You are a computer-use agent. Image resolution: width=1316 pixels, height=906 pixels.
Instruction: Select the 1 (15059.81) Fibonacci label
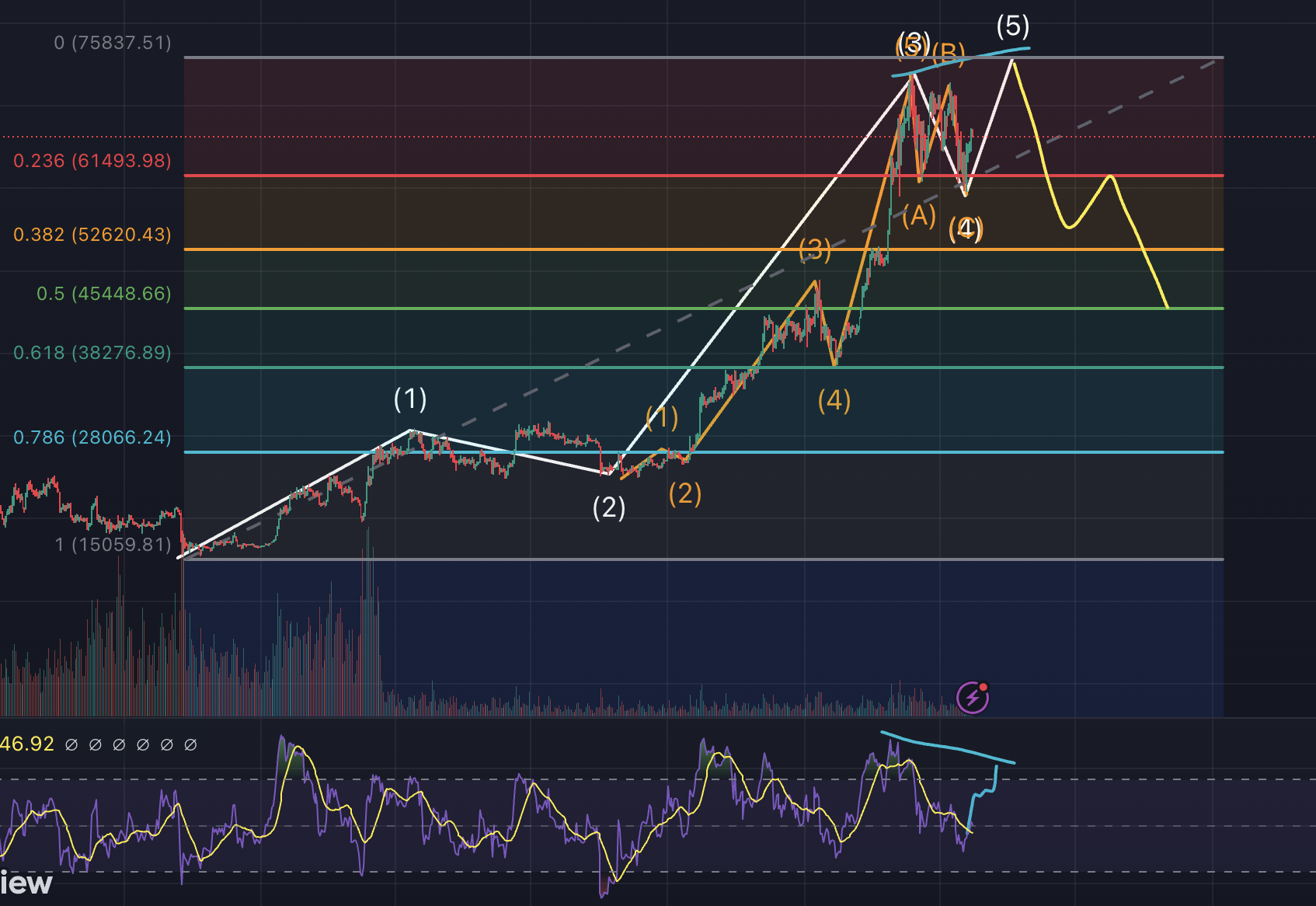tap(113, 545)
